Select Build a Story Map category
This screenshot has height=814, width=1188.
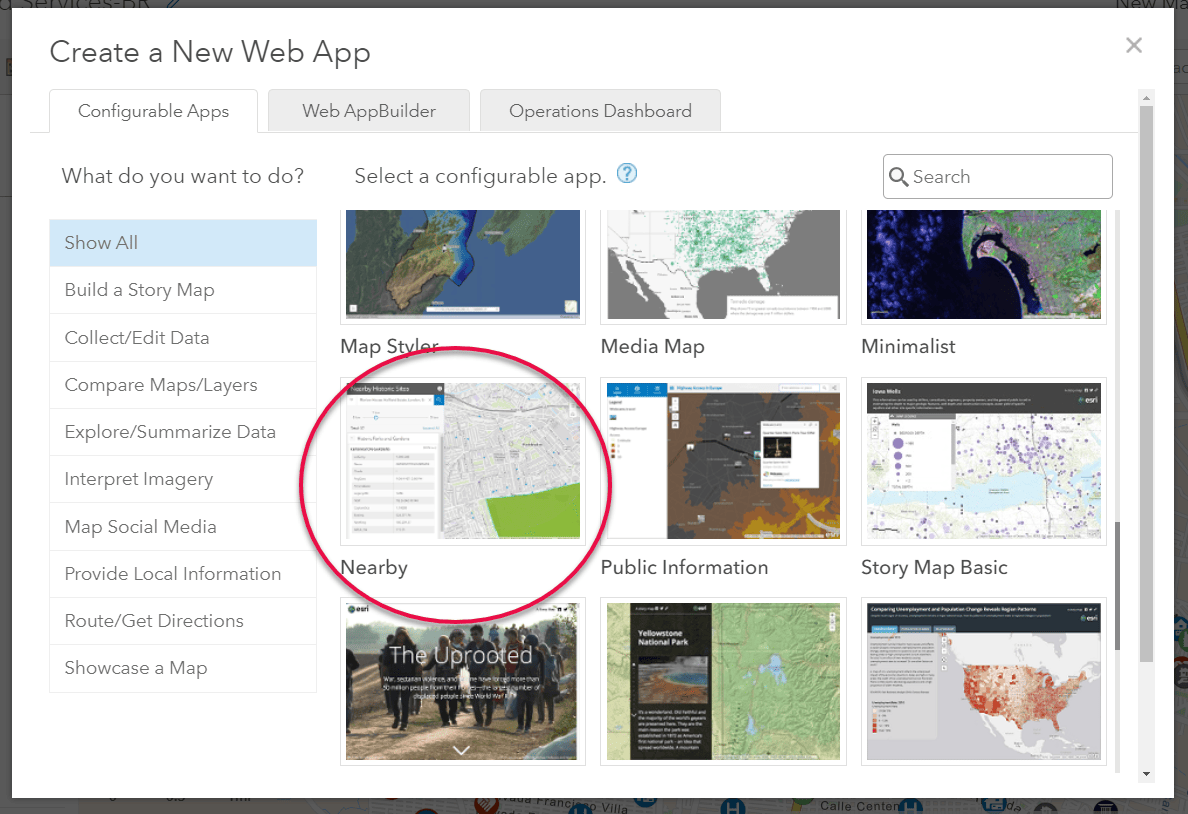point(183,290)
